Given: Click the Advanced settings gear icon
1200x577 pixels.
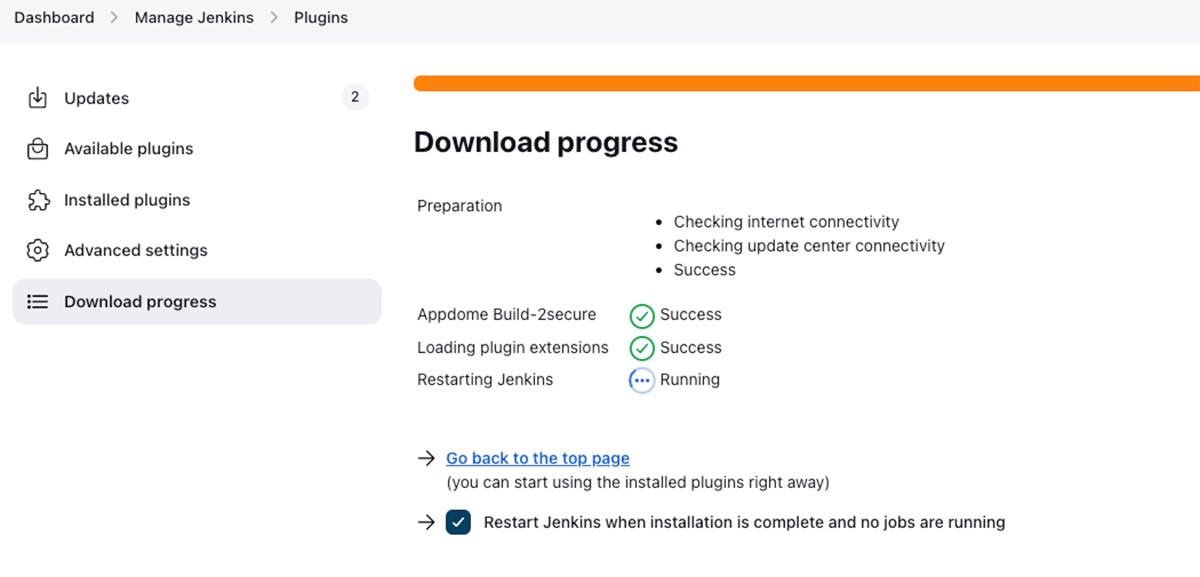Looking at the screenshot, I should point(38,250).
